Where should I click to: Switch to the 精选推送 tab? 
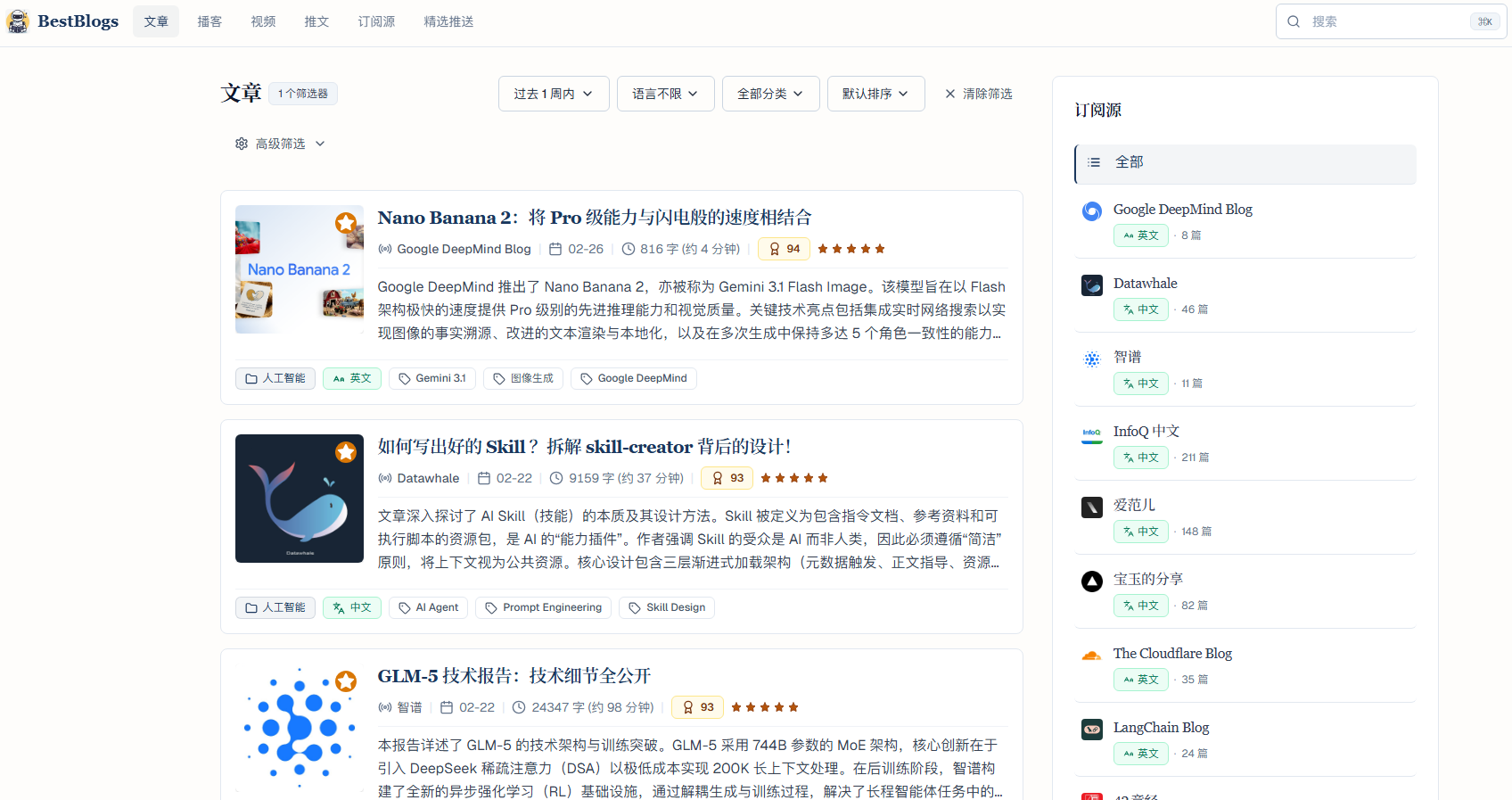click(x=448, y=21)
